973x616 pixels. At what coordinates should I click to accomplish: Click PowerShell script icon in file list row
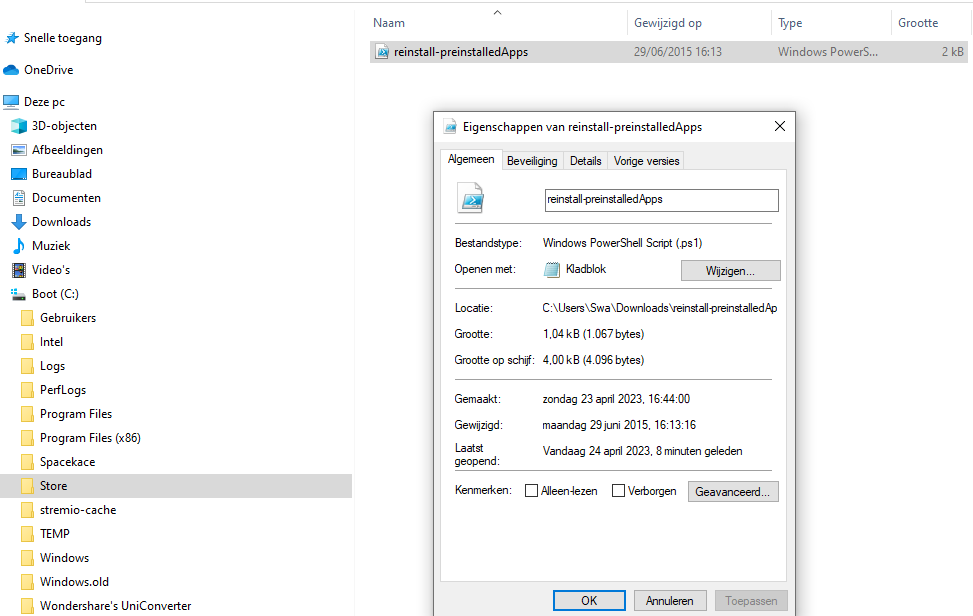tap(382, 52)
